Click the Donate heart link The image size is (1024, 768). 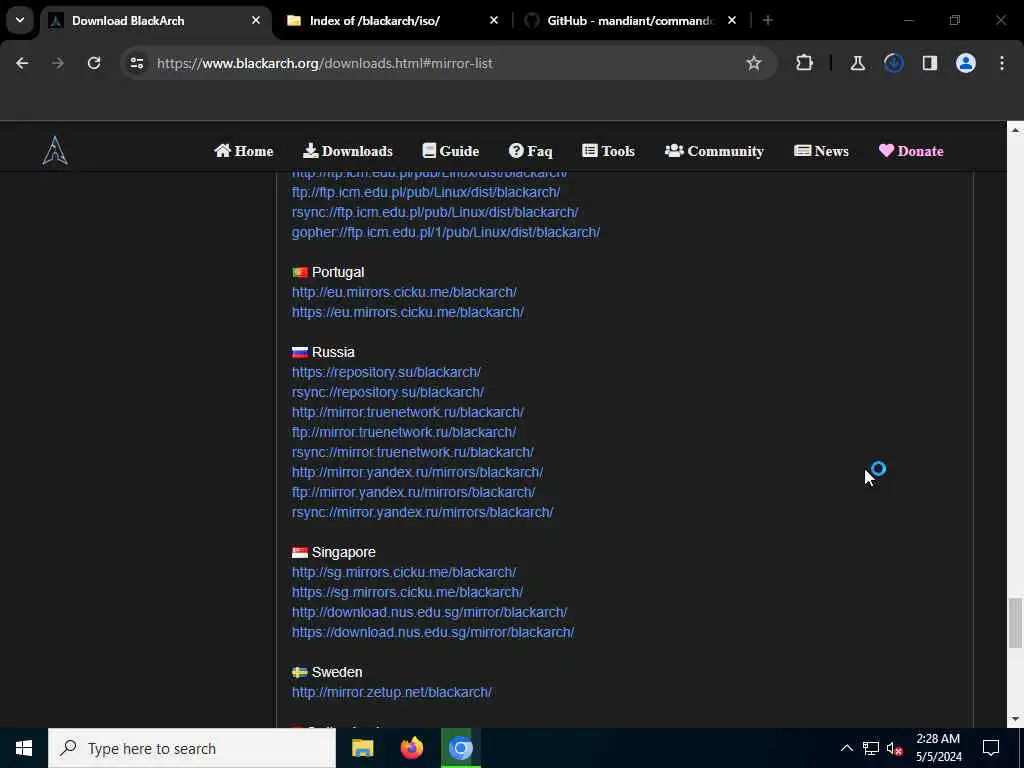(x=911, y=151)
